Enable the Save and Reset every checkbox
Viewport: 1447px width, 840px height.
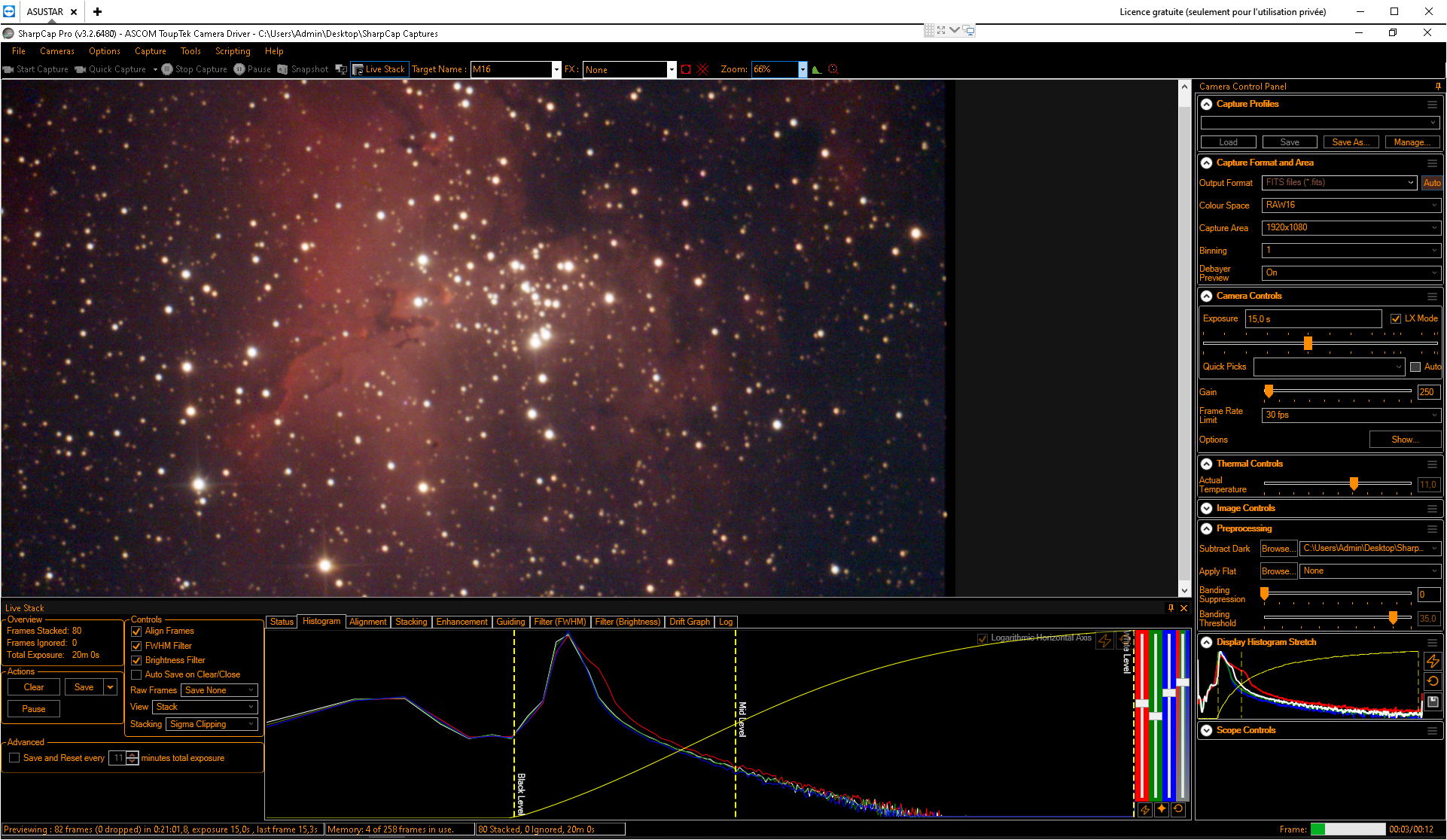tap(14, 758)
